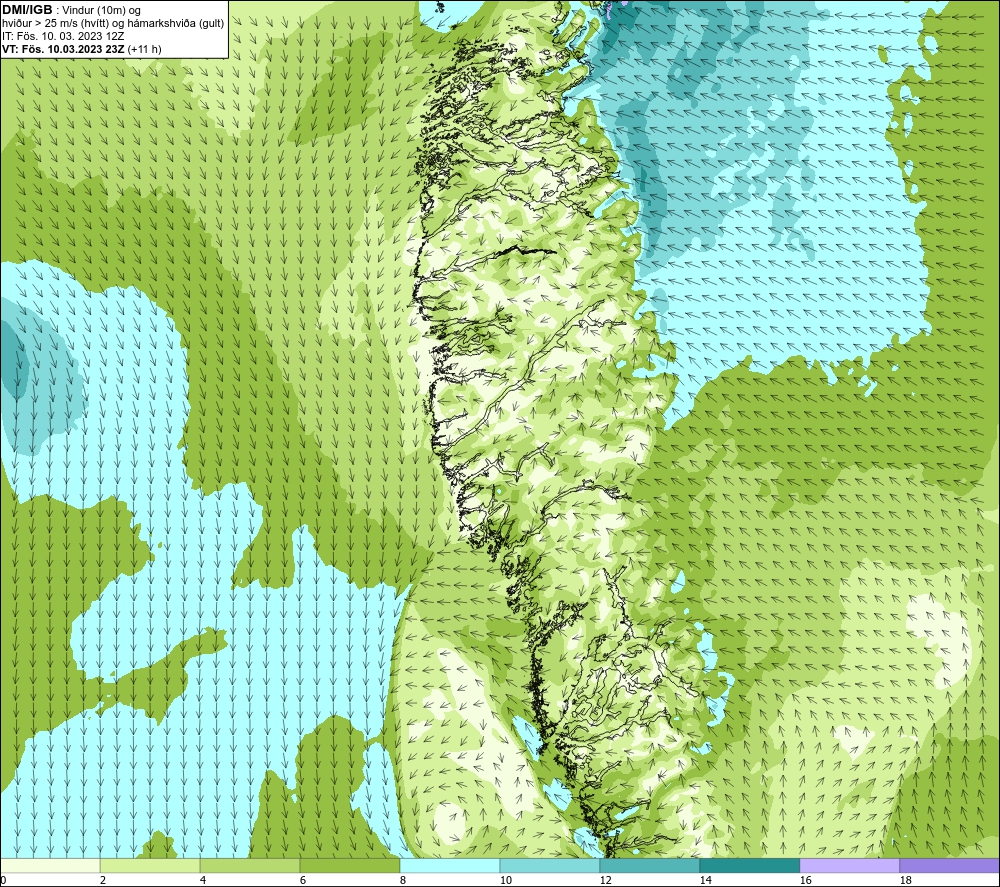
Task: Click the legend scale label '12'
Action: 606,881
